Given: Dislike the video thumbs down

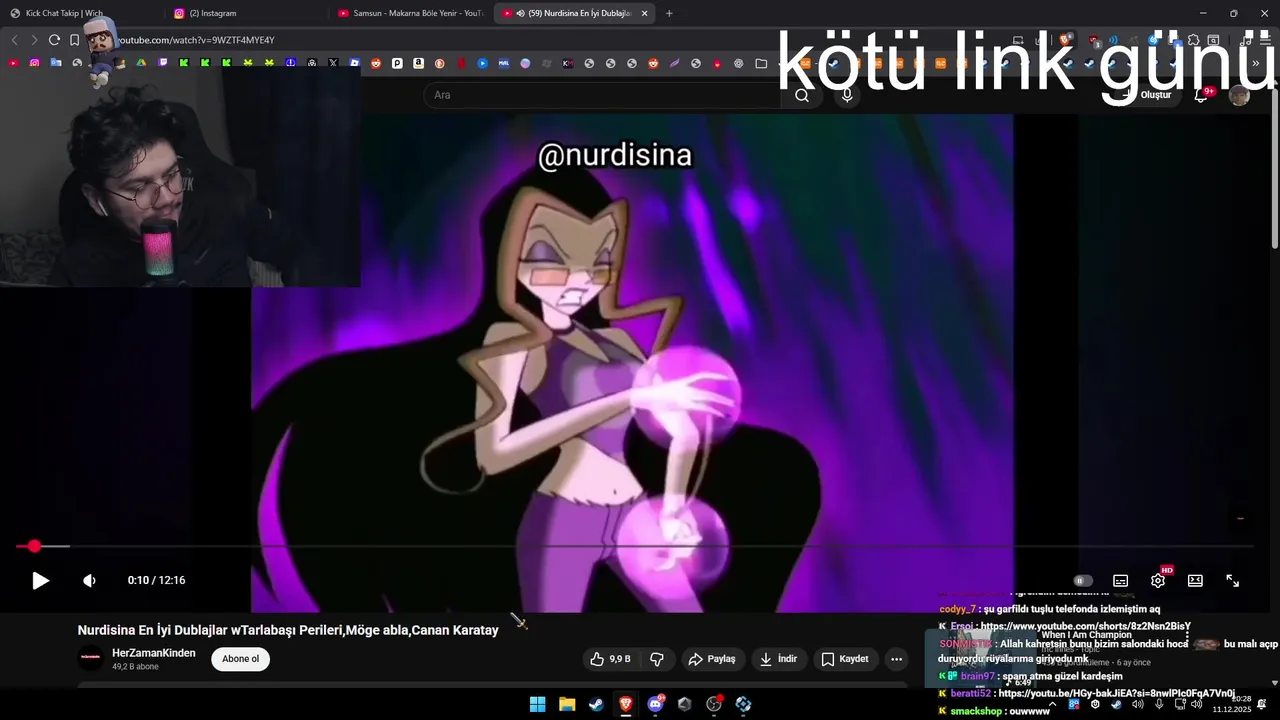Looking at the screenshot, I should coord(657,659).
